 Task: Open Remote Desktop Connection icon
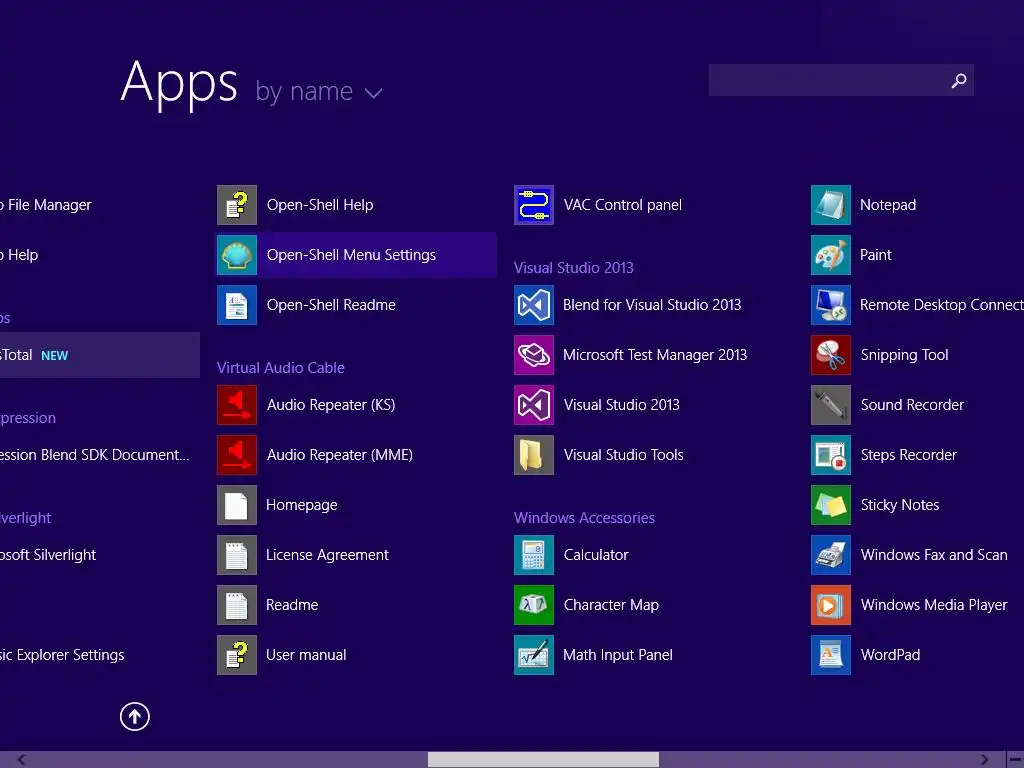tap(831, 305)
